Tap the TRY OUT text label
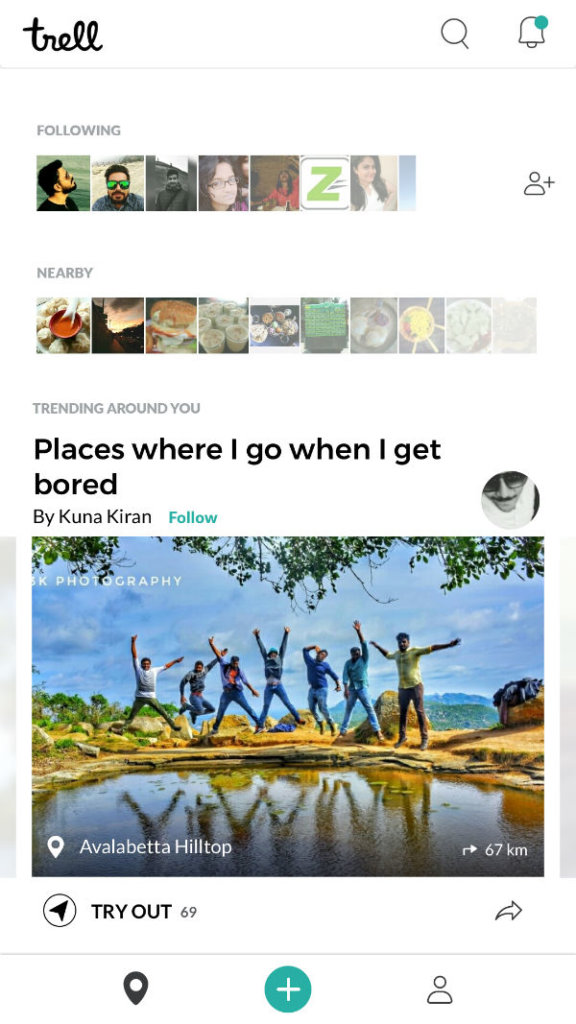This screenshot has width=576, height=1024. pos(131,912)
